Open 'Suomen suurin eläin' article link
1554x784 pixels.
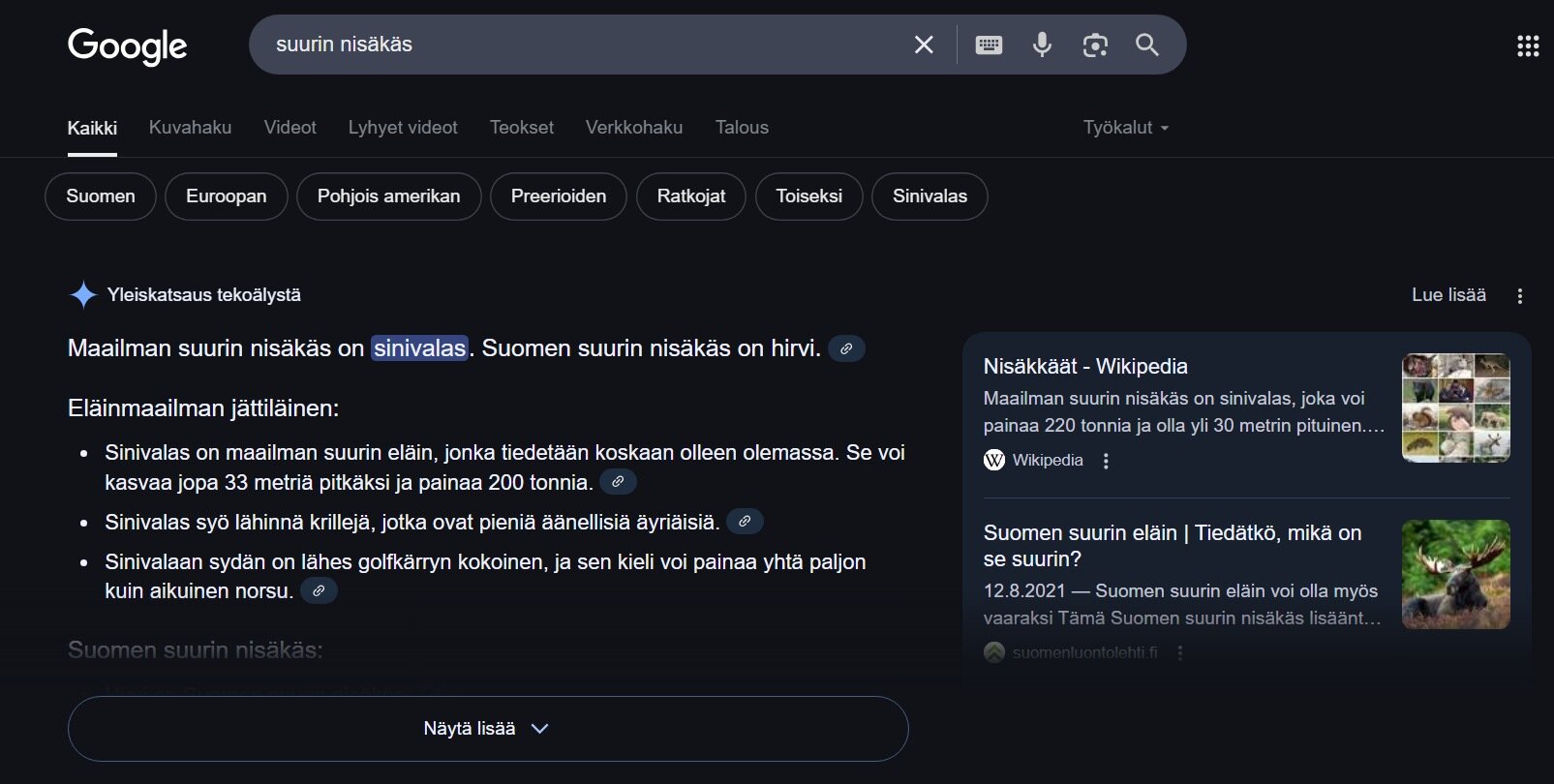coord(1173,546)
